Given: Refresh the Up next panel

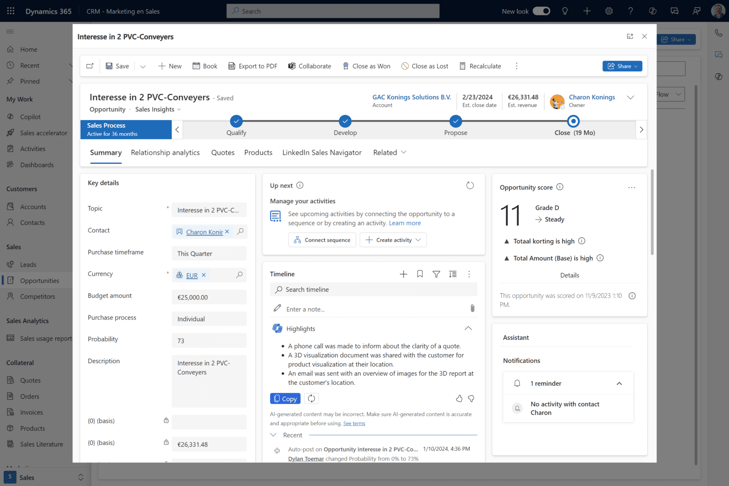Looking at the screenshot, I should pos(470,186).
